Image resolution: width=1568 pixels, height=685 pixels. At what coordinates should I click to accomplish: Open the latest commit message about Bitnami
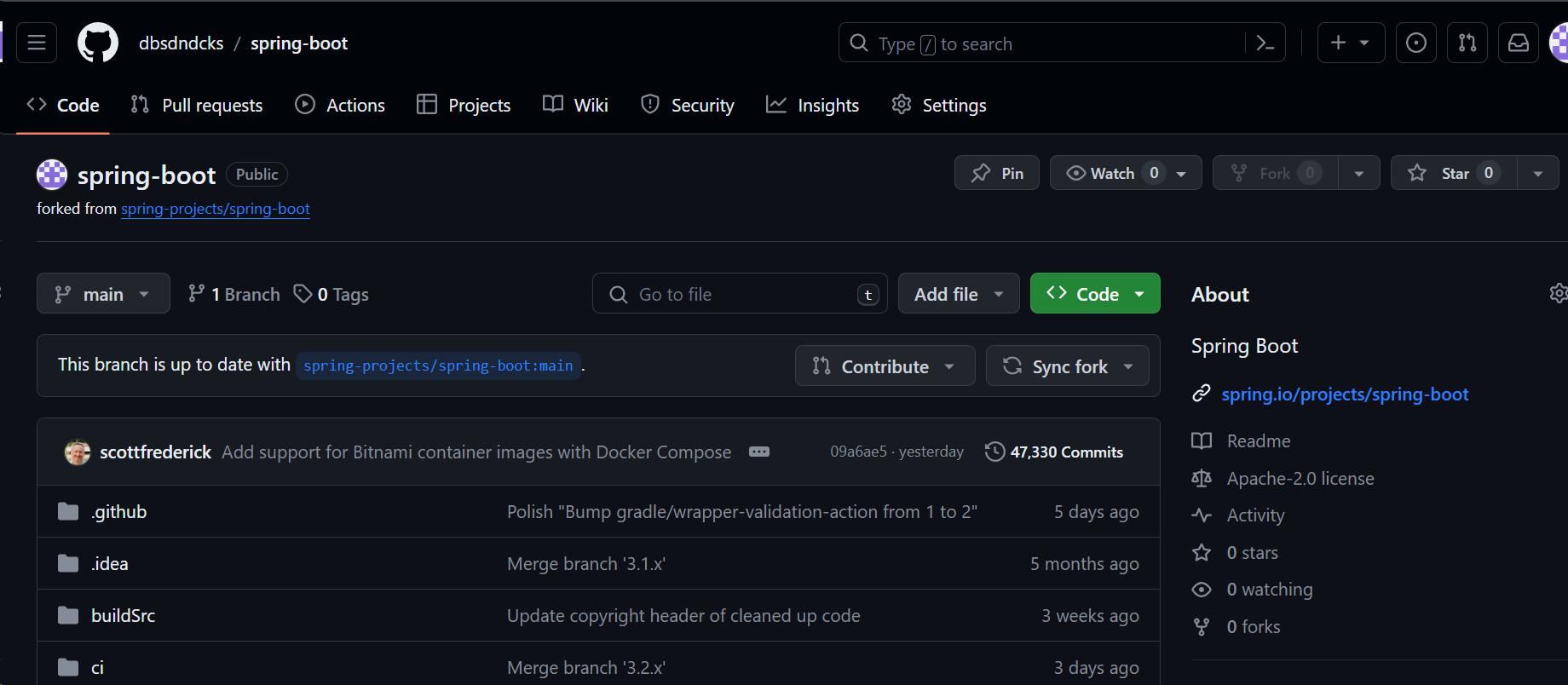tap(476, 452)
